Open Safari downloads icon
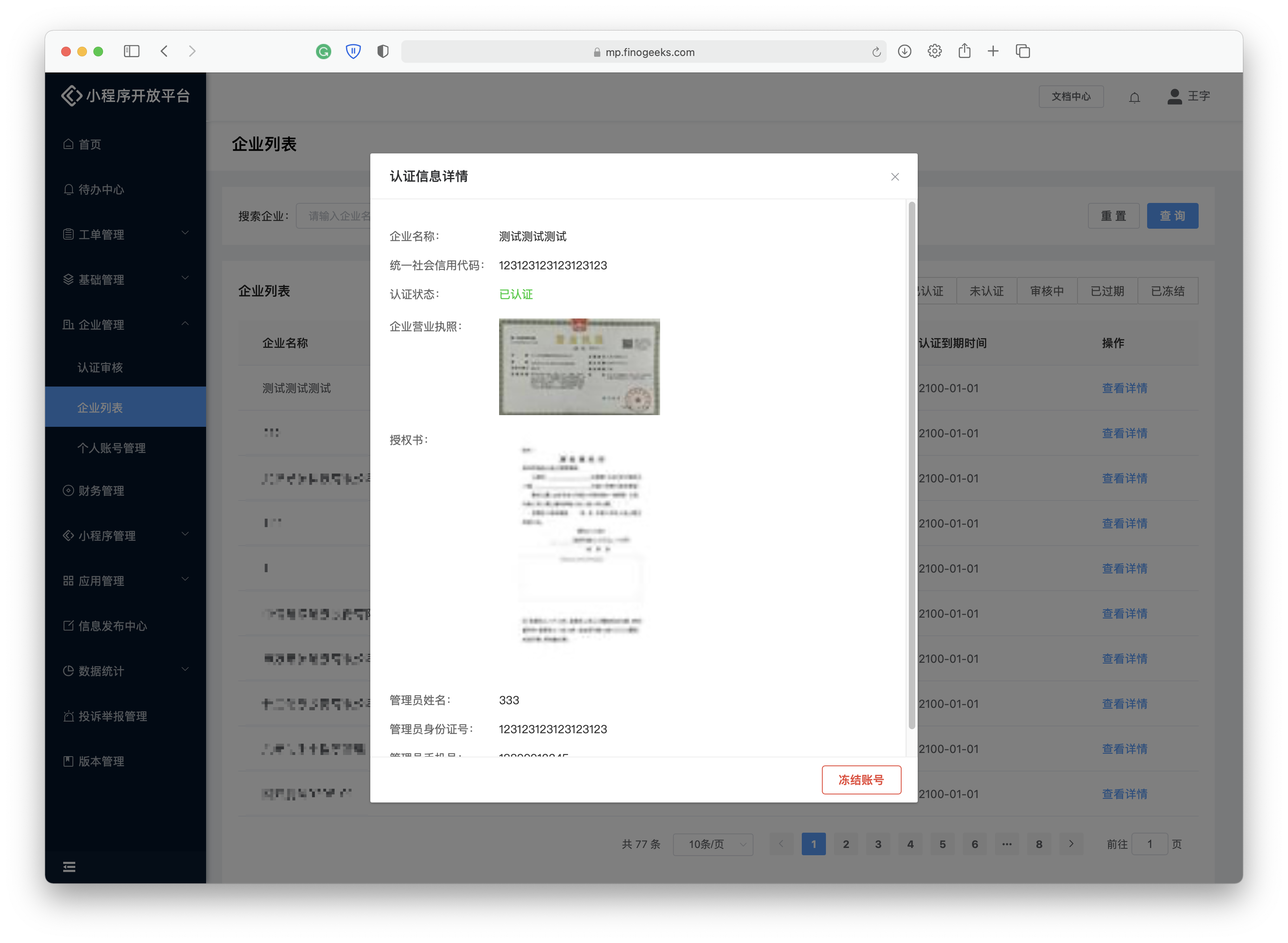 (904, 52)
